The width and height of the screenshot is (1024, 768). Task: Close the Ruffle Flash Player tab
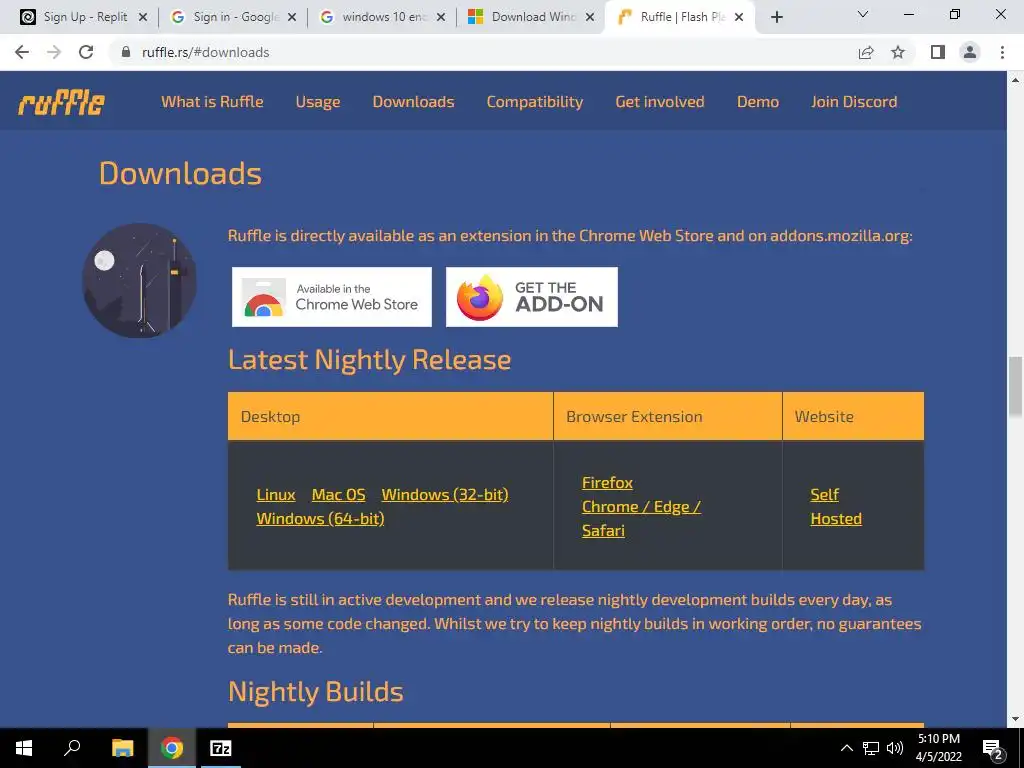[739, 17]
